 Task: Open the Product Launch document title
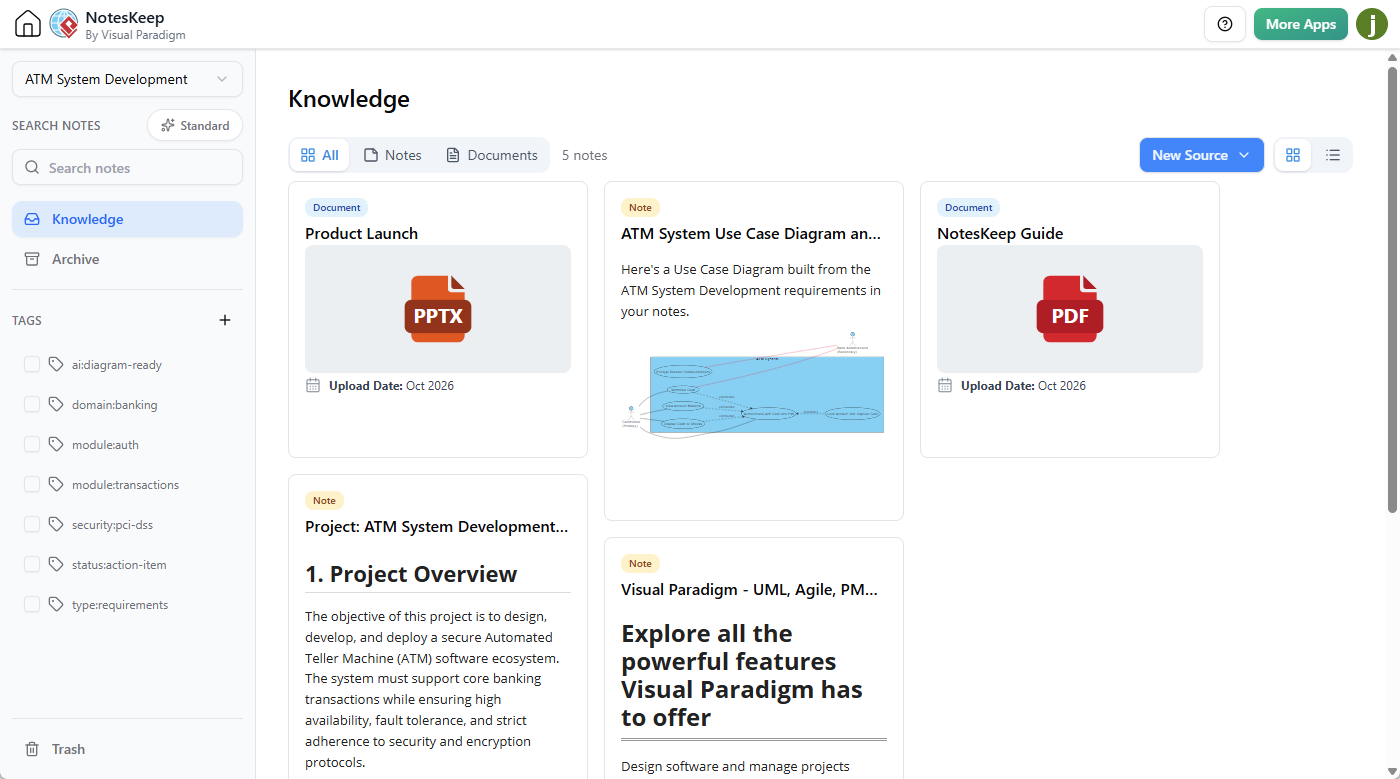[361, 233]
